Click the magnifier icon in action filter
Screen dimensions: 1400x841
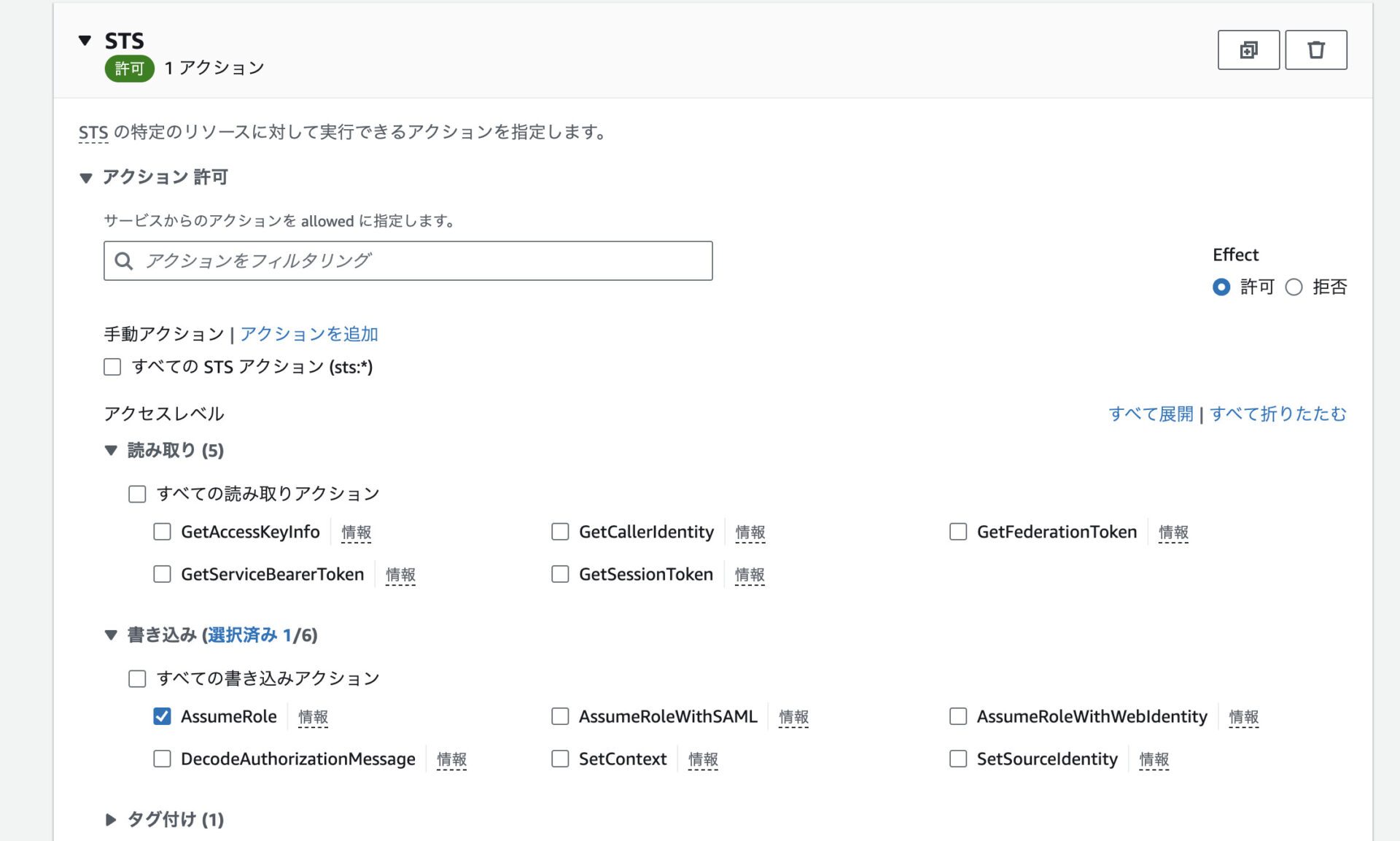click(x=124, y=261)
